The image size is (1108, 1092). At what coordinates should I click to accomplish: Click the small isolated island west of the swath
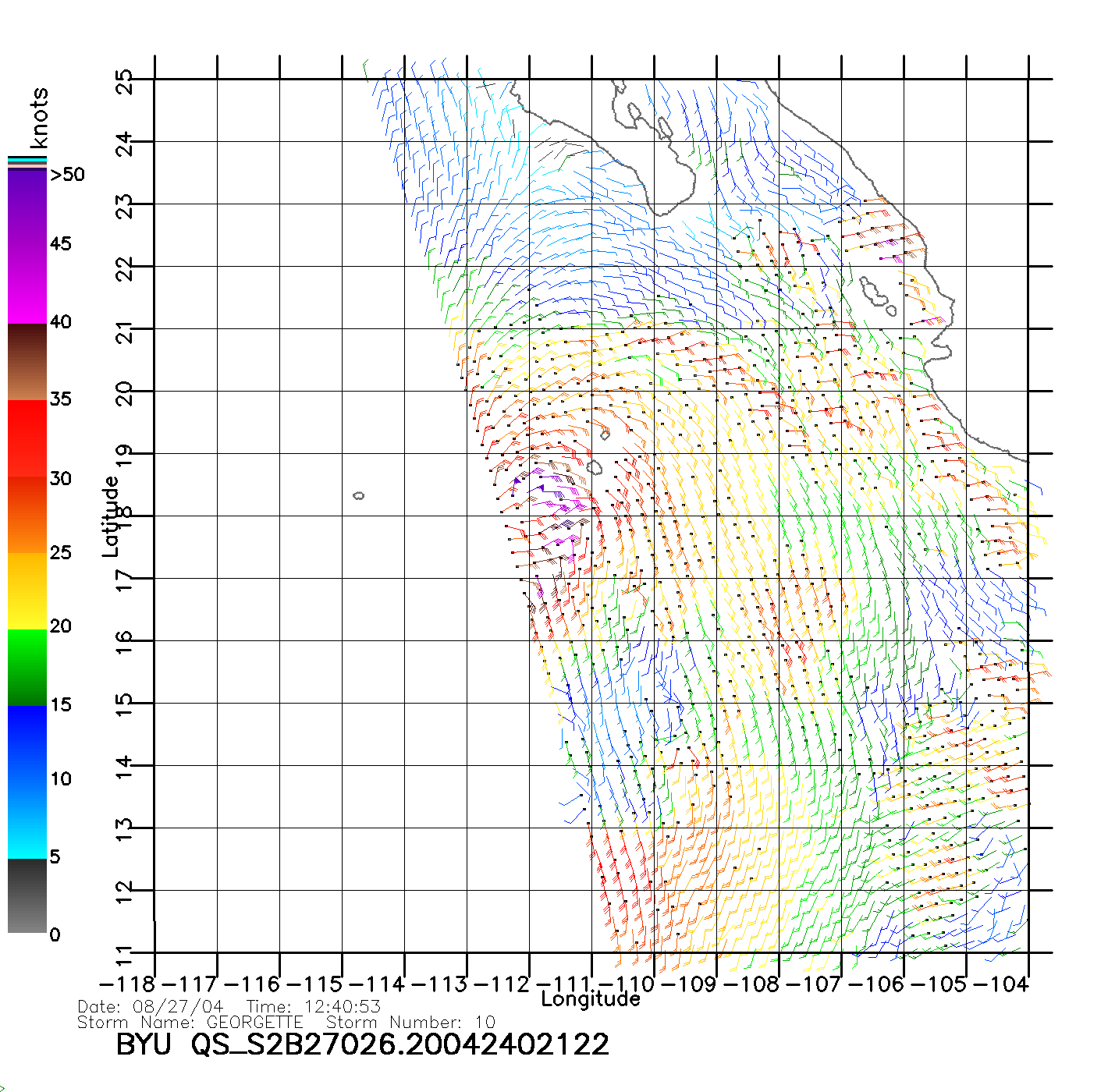[x=359, y=495]
